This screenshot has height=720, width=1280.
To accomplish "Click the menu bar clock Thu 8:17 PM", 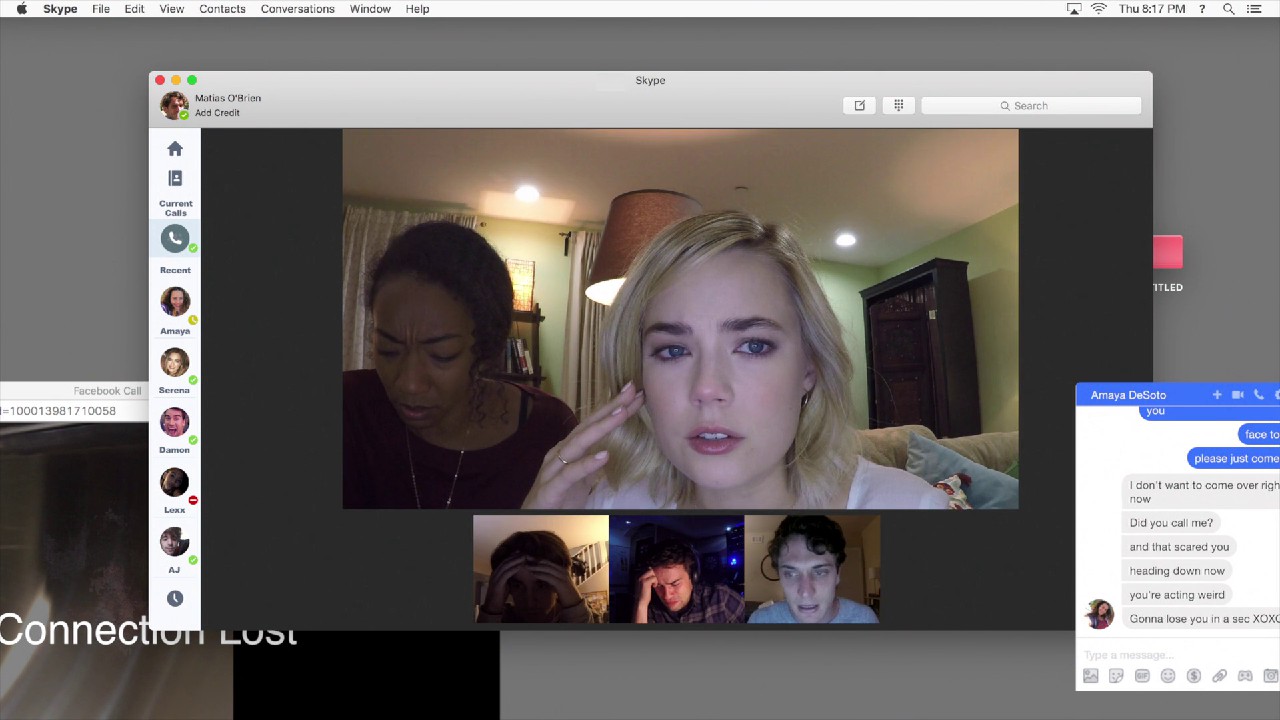I will [1152, 9].
